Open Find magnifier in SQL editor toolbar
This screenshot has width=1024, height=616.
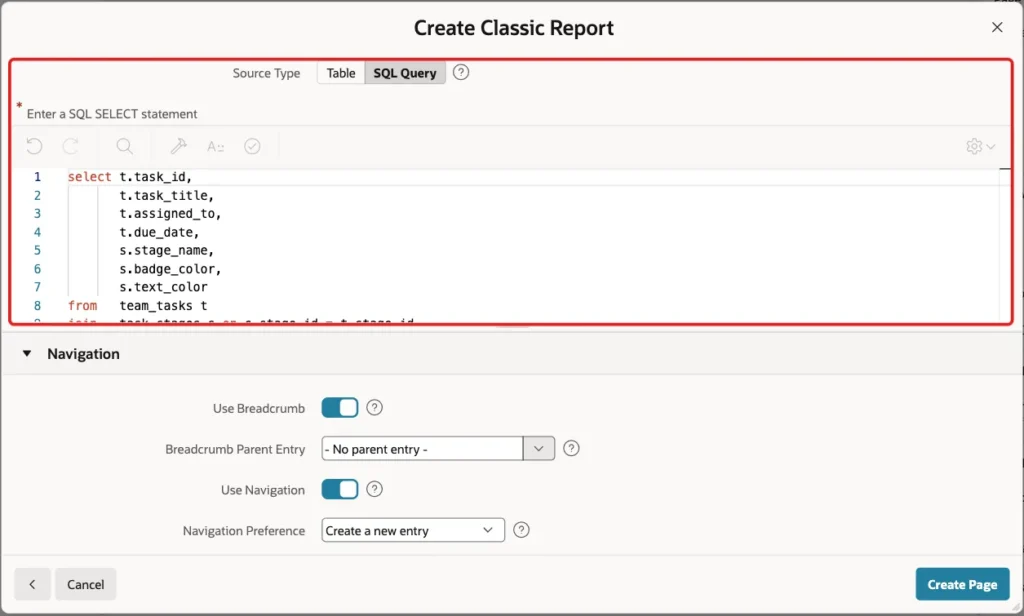[x=124, y=146]
